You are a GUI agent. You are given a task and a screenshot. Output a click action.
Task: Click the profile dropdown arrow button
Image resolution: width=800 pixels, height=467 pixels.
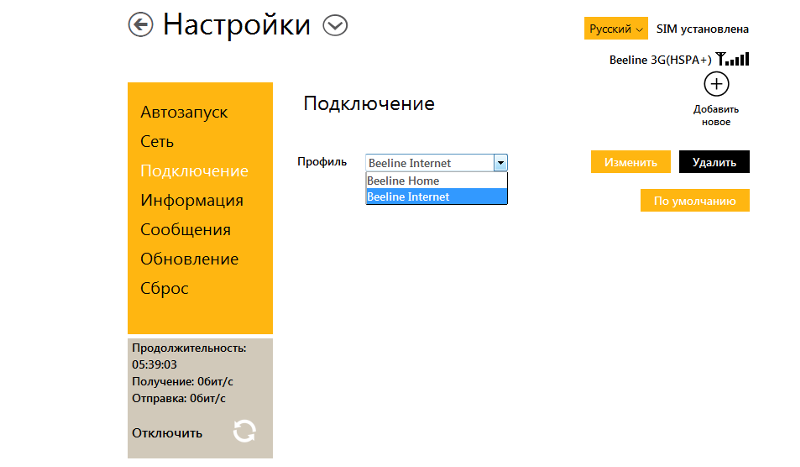click(x=501, y=163)
